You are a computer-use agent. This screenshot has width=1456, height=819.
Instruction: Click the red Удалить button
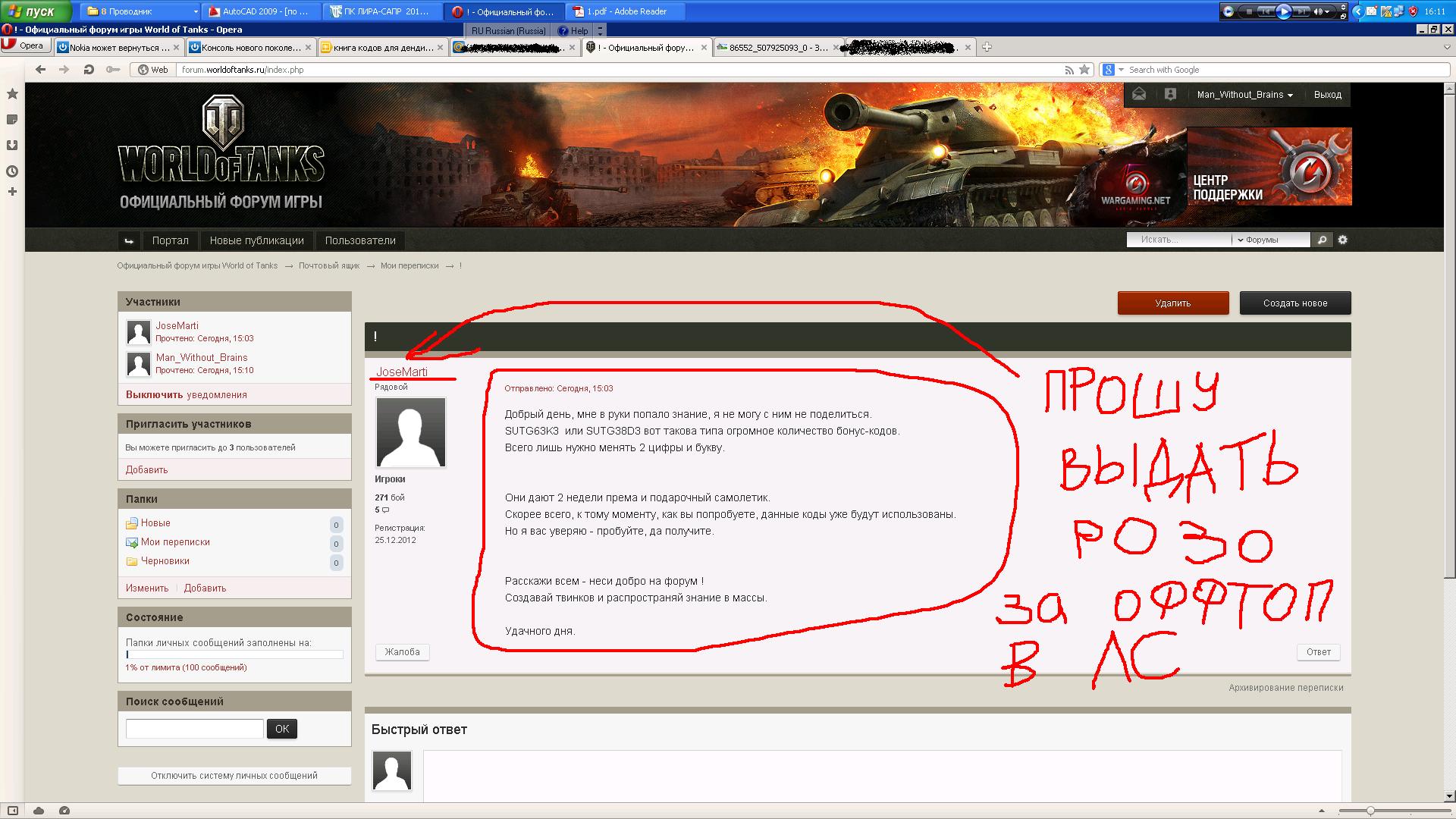pos(1173,303)
